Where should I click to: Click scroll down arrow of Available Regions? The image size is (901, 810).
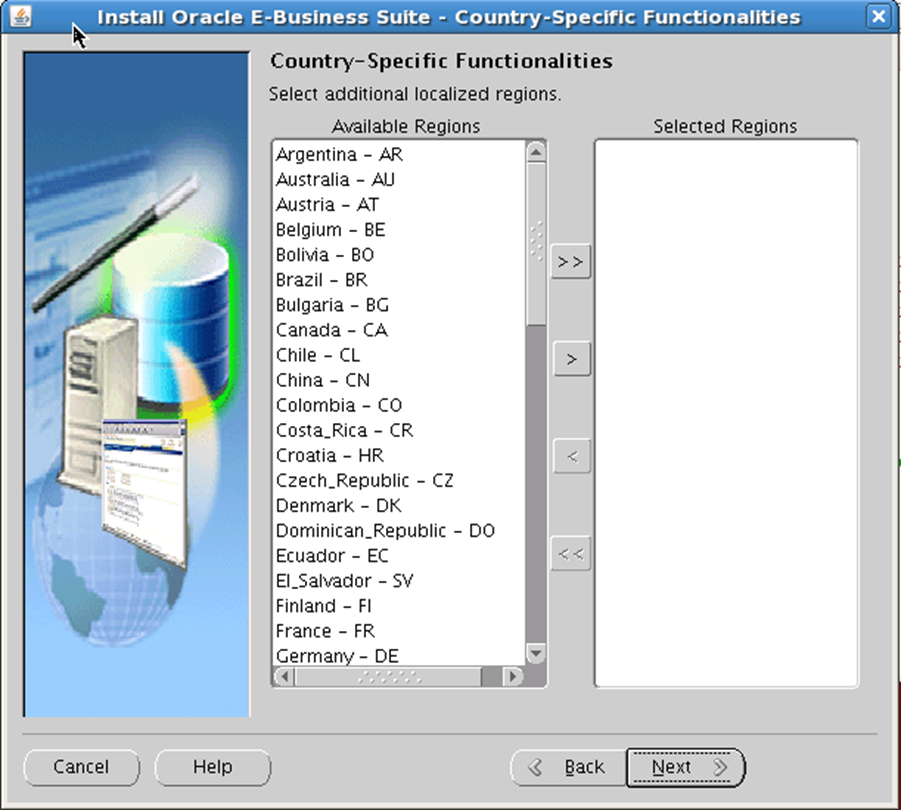[536, 653]
